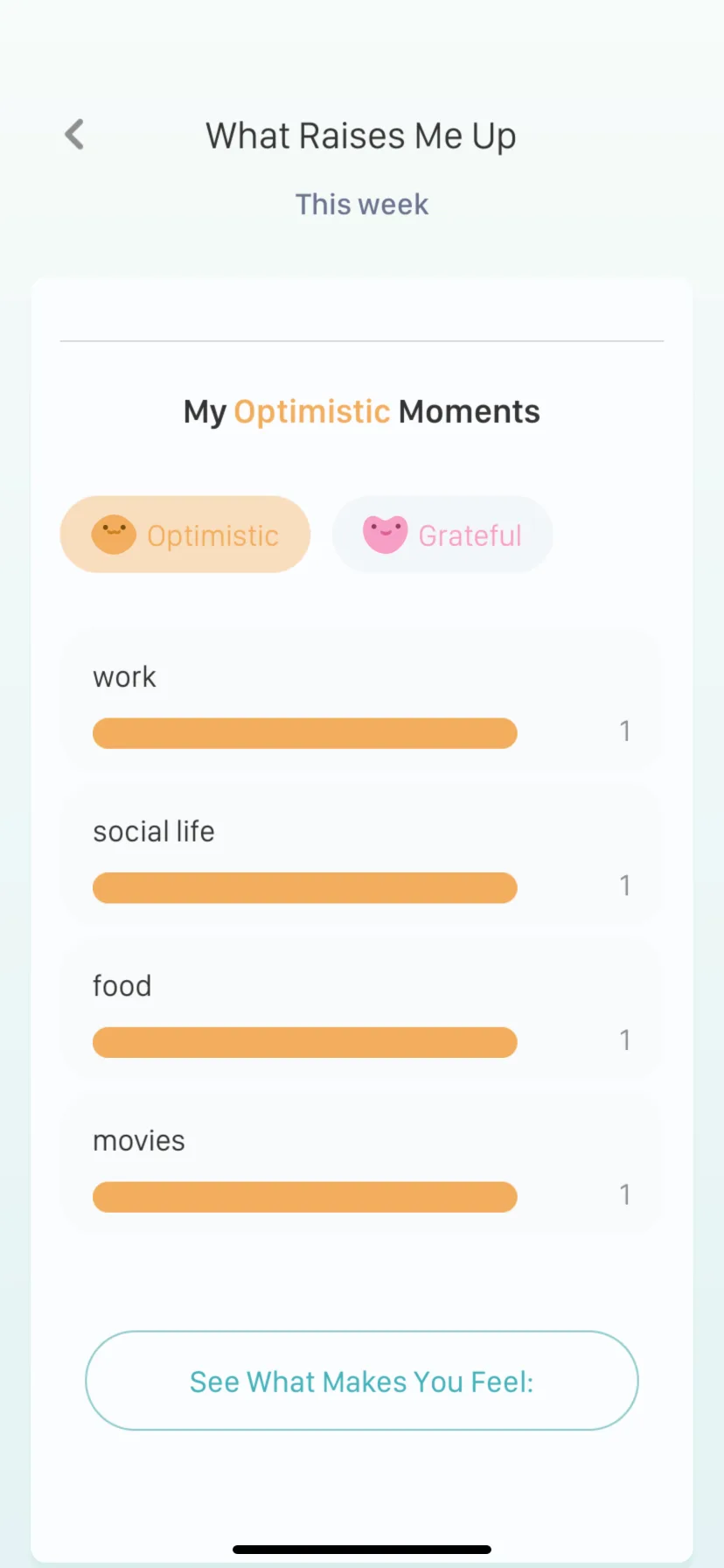Open the work moments row
The height and width of the screenshot is (1568, 724).
tap(361, 702)
